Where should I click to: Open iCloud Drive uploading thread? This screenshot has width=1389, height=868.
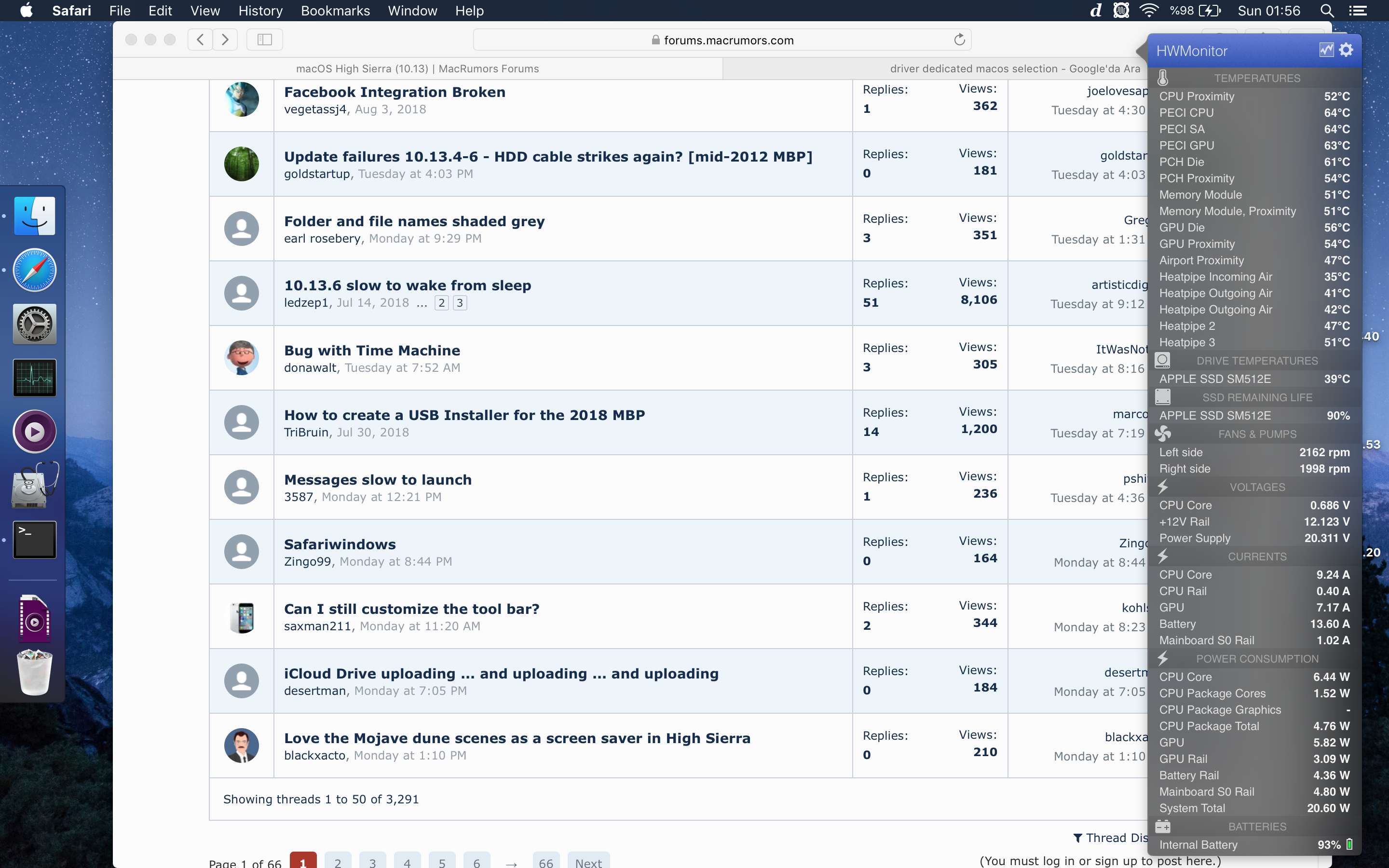[x=501, y=673]
